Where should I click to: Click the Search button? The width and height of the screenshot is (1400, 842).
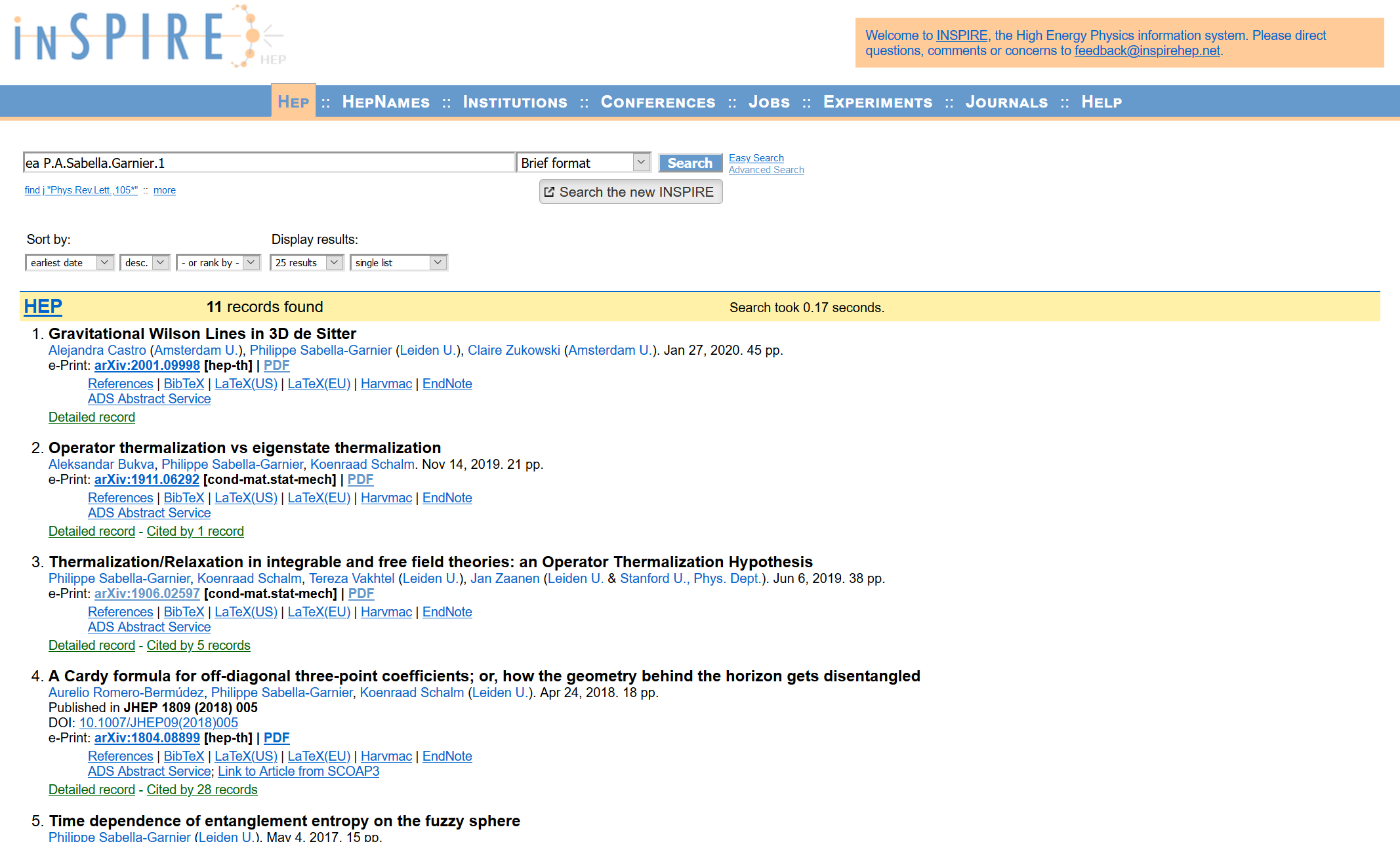point(690,163)
